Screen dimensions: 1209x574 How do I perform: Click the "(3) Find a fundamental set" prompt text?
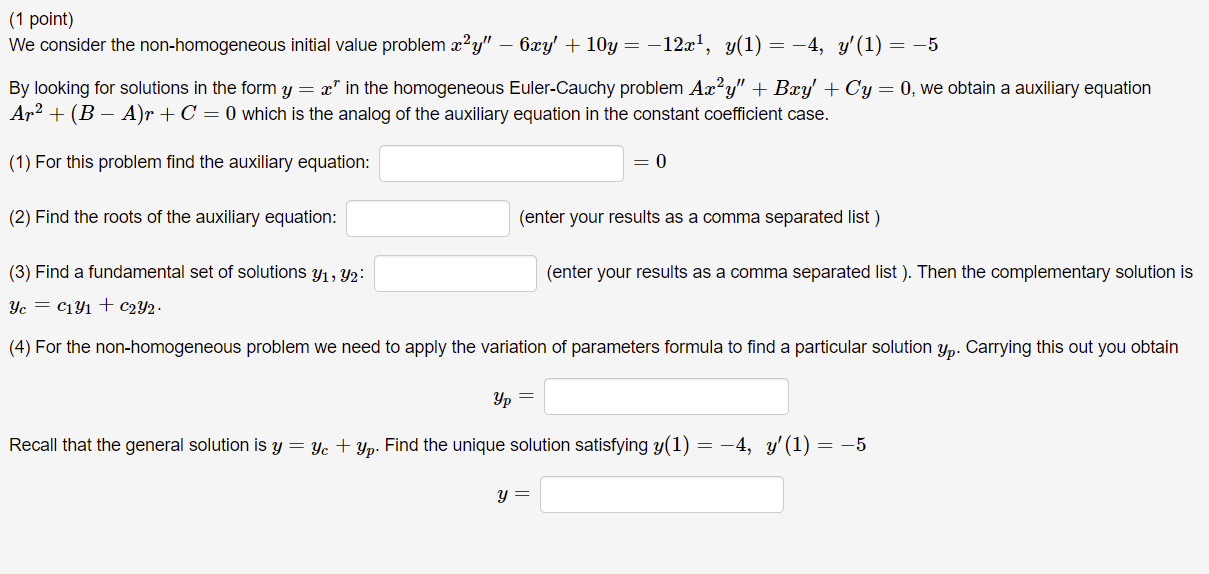point(187,272)
